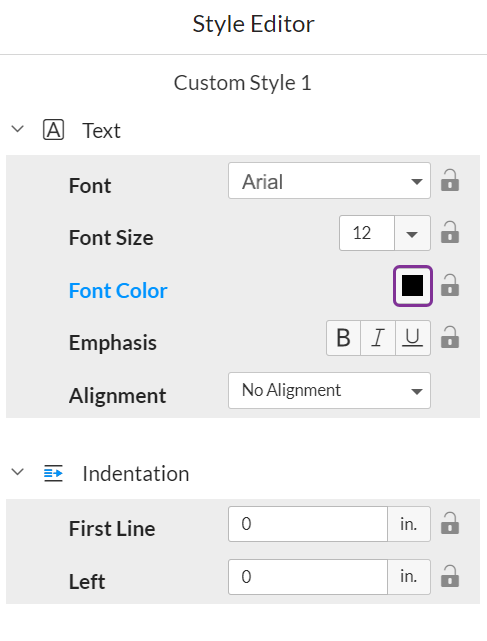Viewport: 487px width, 641px height.
Task: Toggle bold emphasis with the B button
Action: click(343, 338)
